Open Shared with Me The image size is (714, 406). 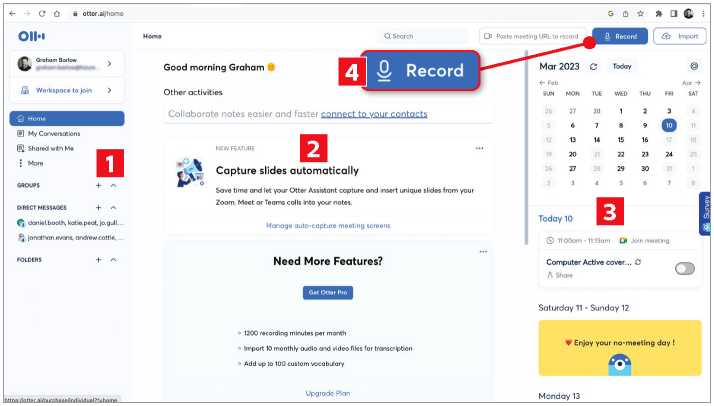46,148
